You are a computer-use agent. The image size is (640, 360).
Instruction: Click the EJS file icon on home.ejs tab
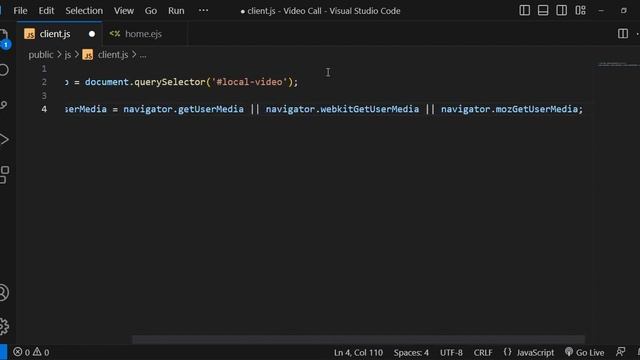pos(115,33)
